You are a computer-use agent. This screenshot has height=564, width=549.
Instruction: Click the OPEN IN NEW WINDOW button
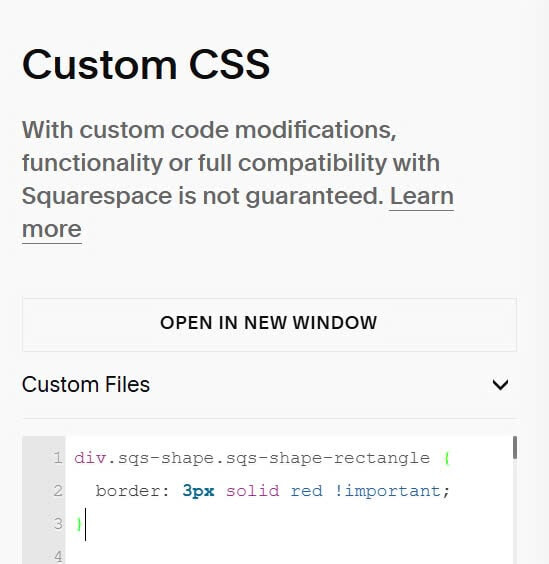pos(269,324)
